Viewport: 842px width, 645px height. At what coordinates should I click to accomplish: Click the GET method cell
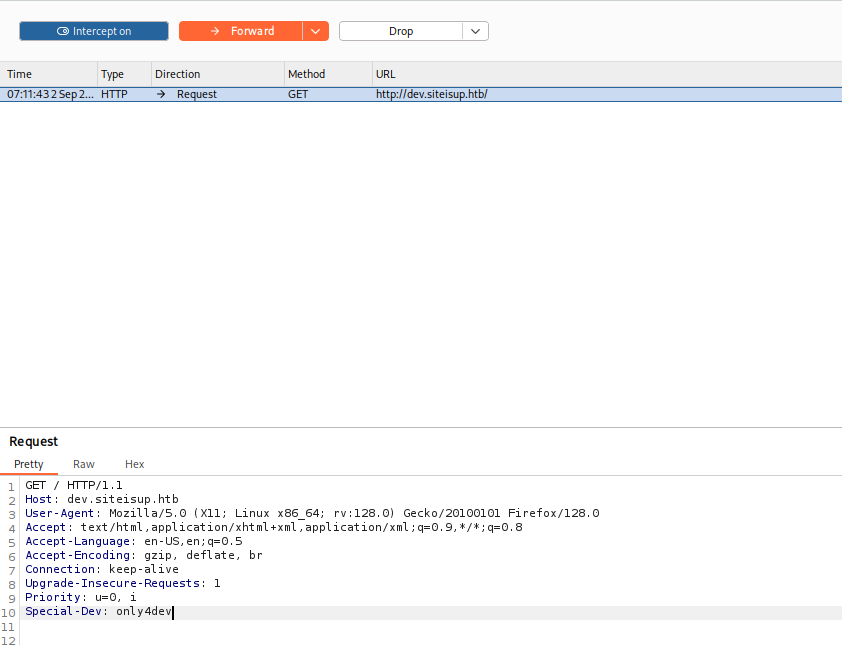pos(298,94)
